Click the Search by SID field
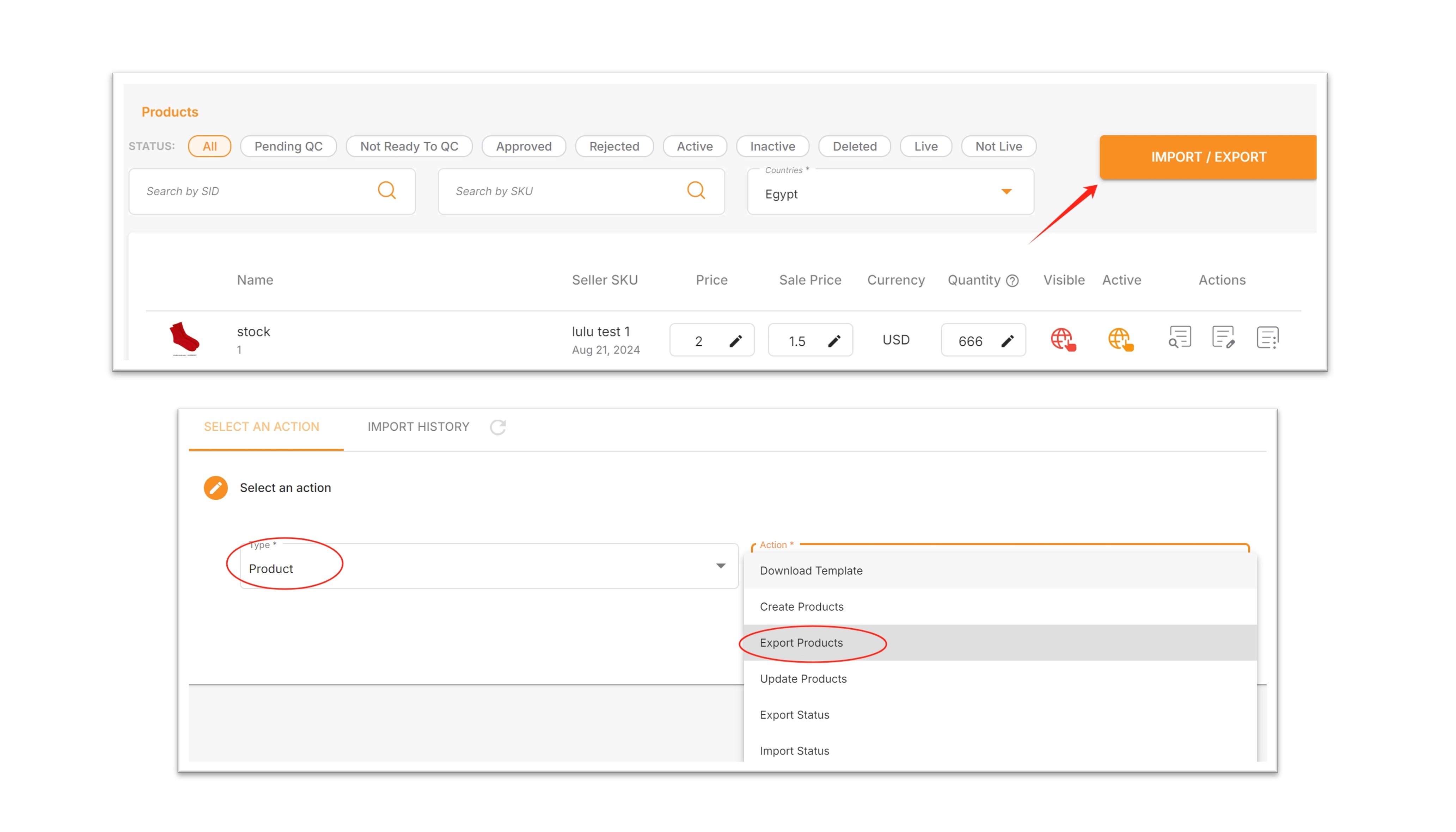The image size is (1456, 832). tap(272, 191)
